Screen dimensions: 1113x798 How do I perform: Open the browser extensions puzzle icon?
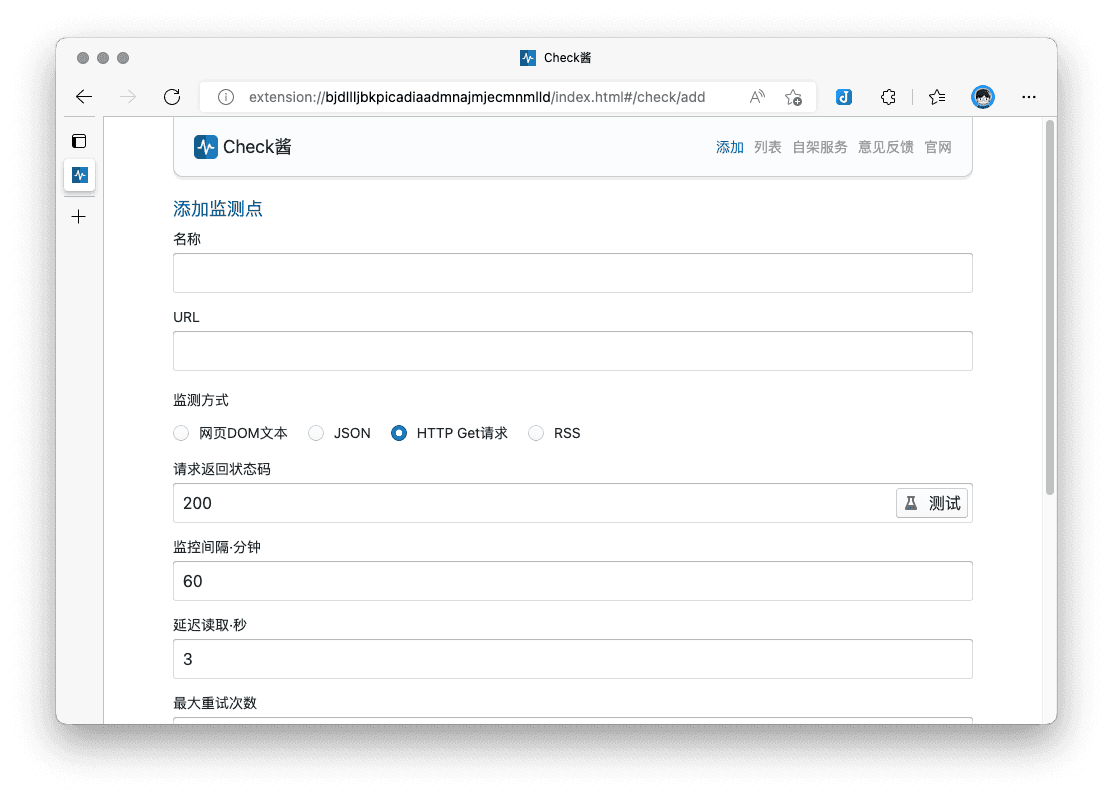click(888, 97)
